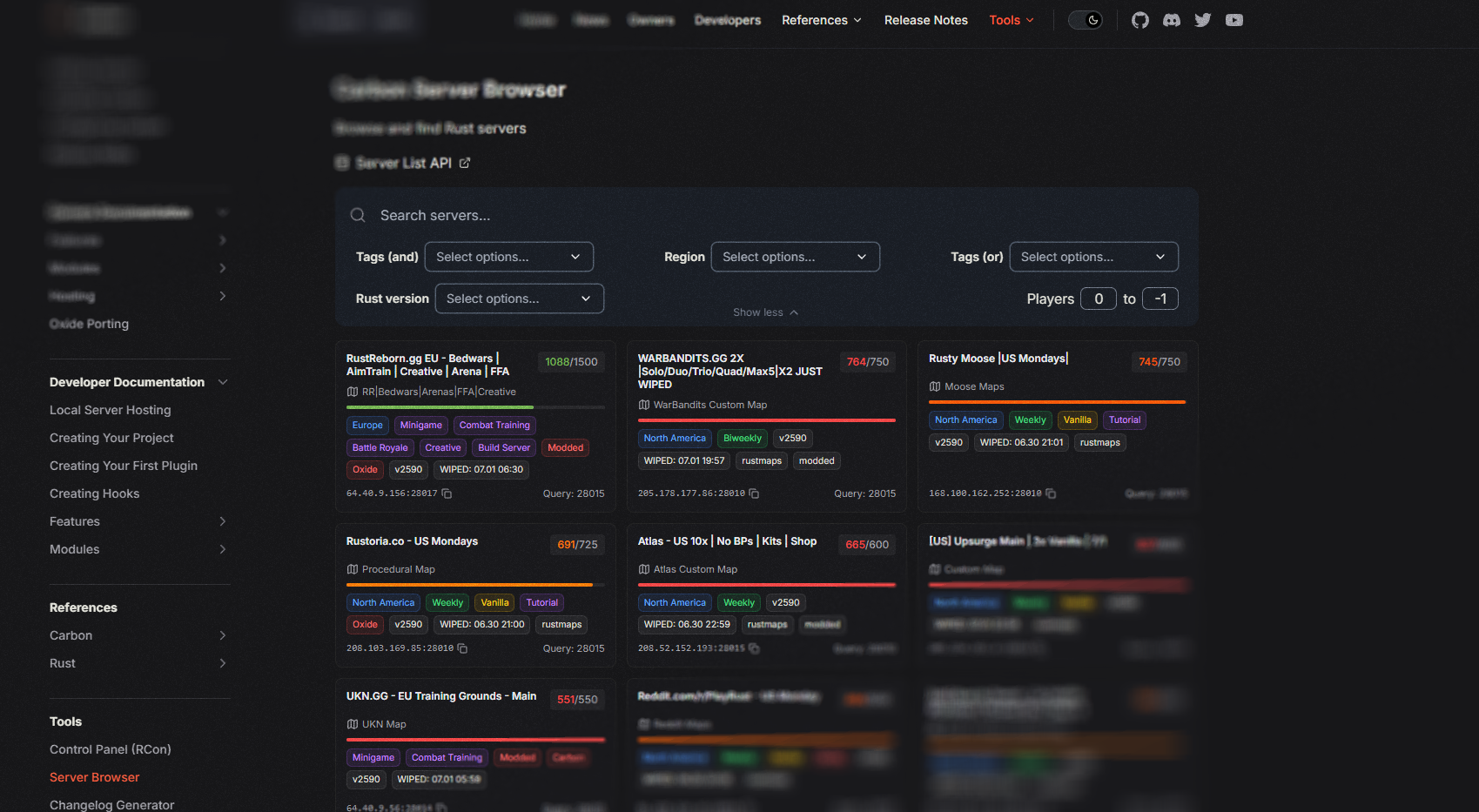Click player count 764/750
This screenshot has height=812, width=1479.
868,362
